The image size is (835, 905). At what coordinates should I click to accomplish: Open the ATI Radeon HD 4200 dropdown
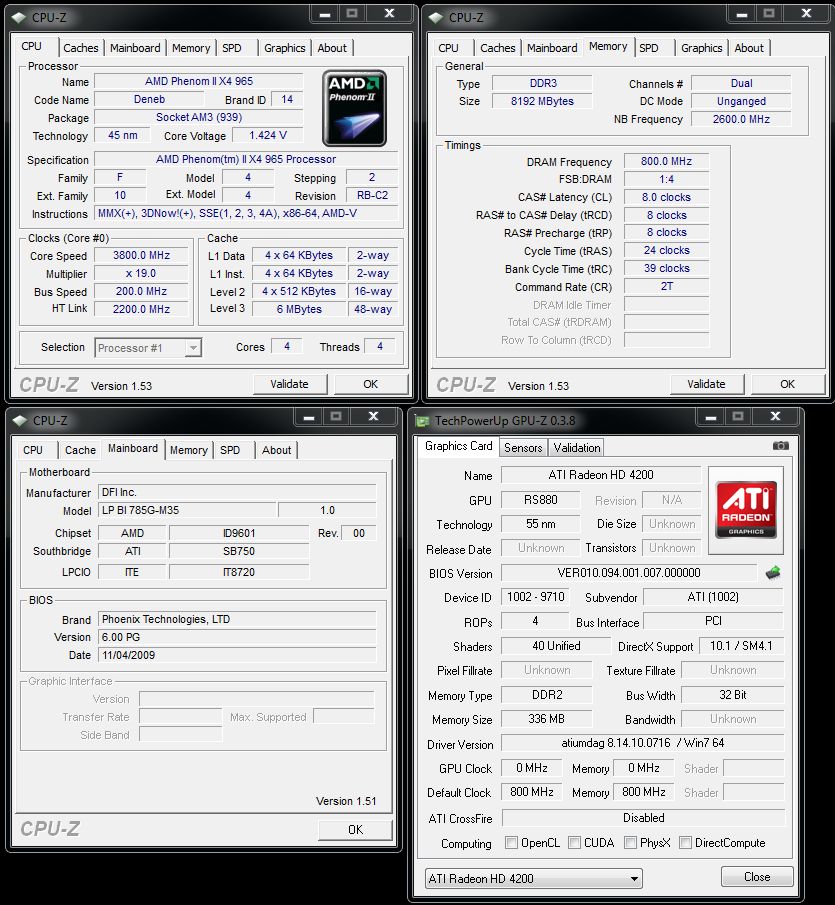[533, 878]
